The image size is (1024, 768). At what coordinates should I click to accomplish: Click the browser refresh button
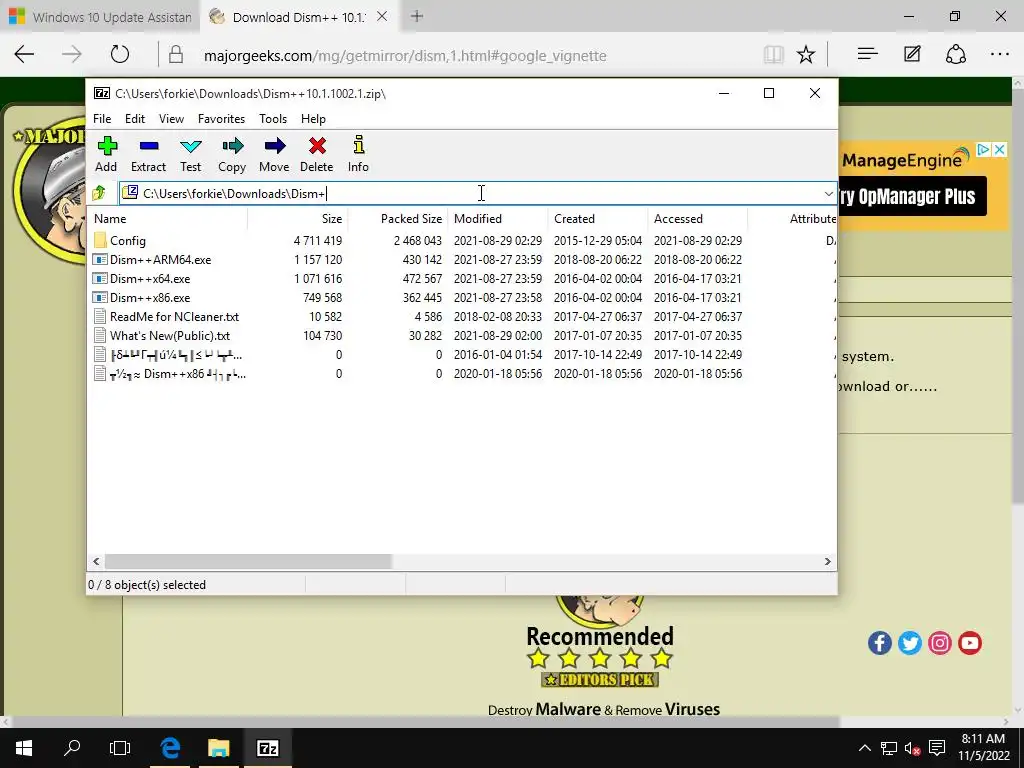[x=120, y=54]
